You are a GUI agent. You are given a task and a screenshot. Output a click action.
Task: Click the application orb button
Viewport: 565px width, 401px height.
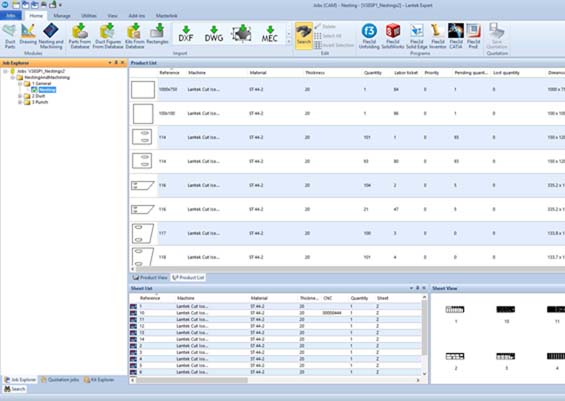(5, 5)
